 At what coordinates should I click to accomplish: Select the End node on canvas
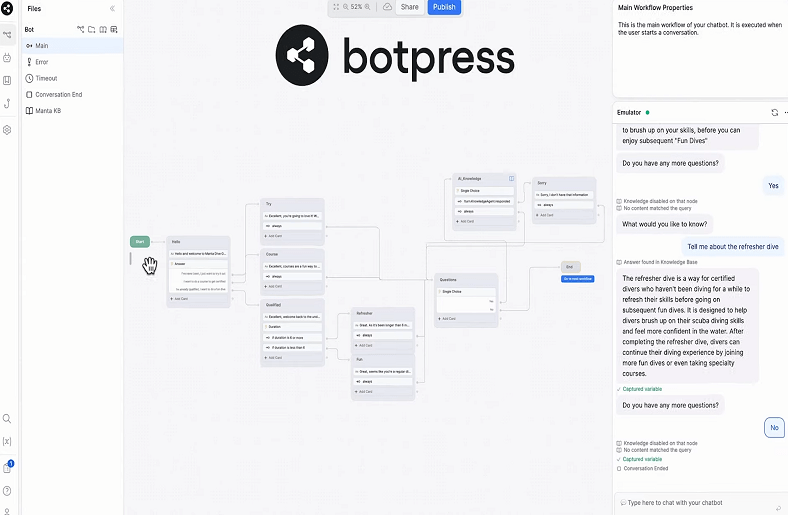point(570,267)
